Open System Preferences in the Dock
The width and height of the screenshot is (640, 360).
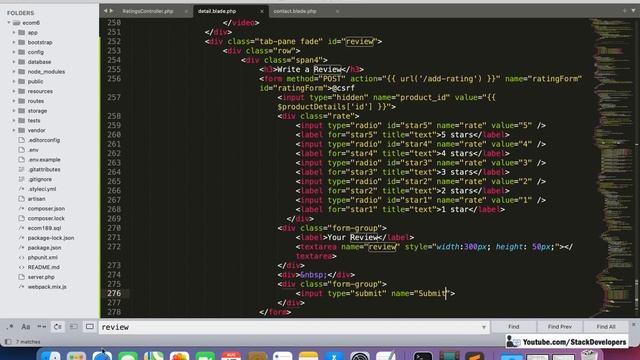tap(360, 356)
